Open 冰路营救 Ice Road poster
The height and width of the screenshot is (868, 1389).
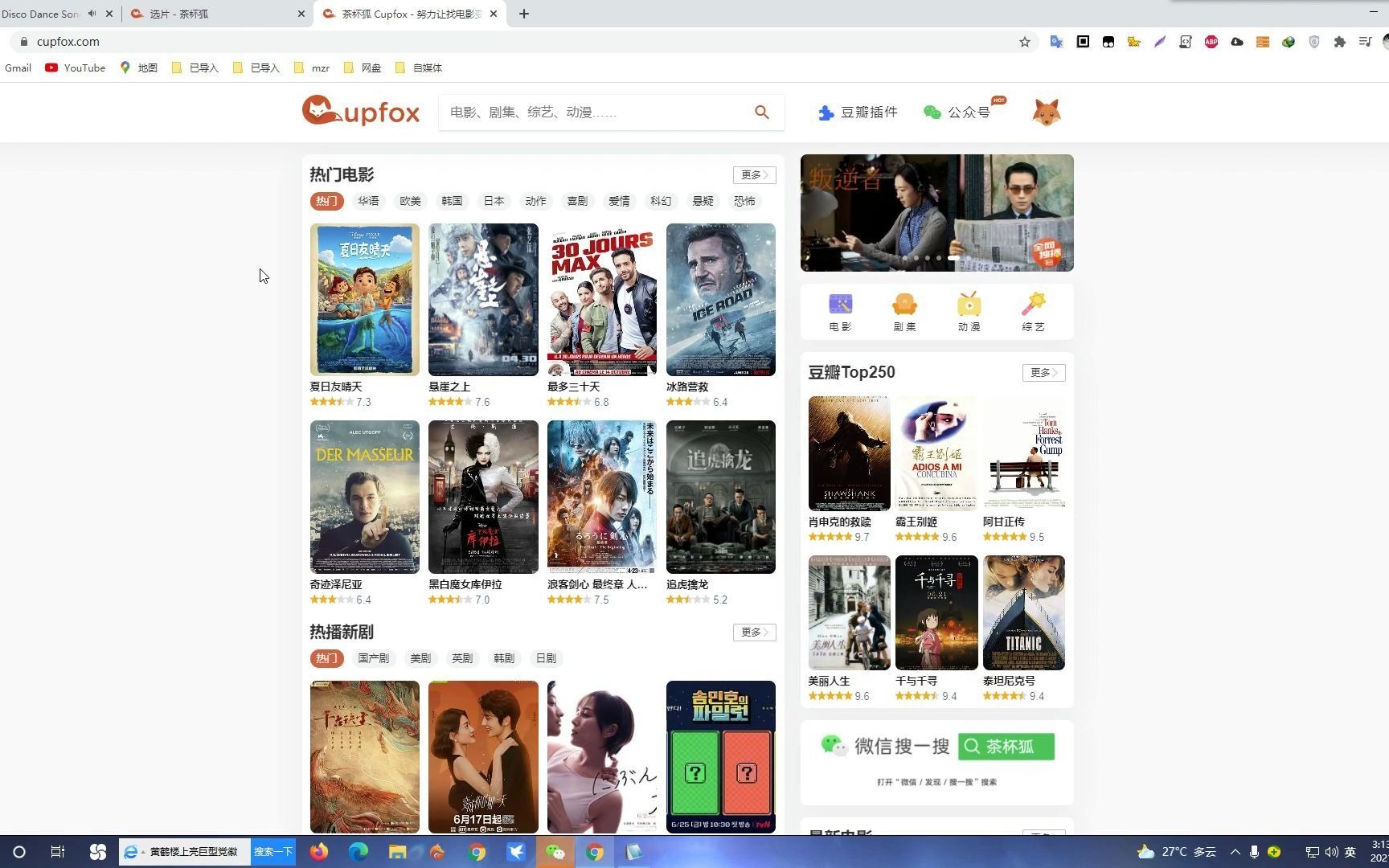(721, 300)
